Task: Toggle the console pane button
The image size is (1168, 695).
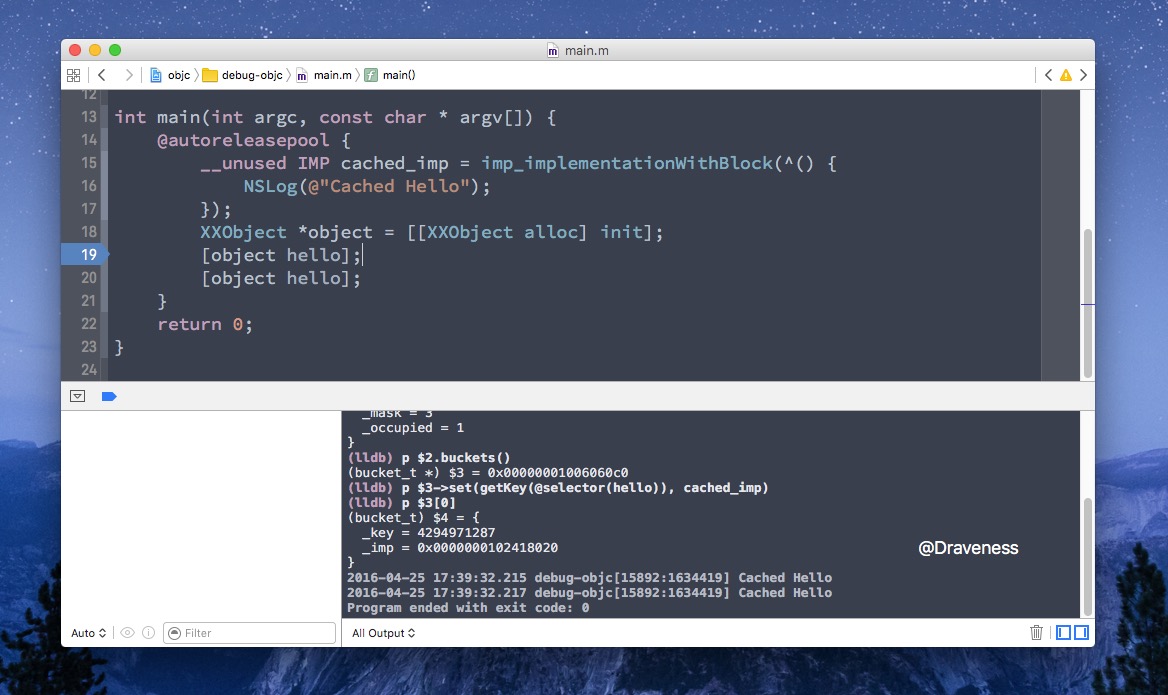Action: coord(1081,632)
